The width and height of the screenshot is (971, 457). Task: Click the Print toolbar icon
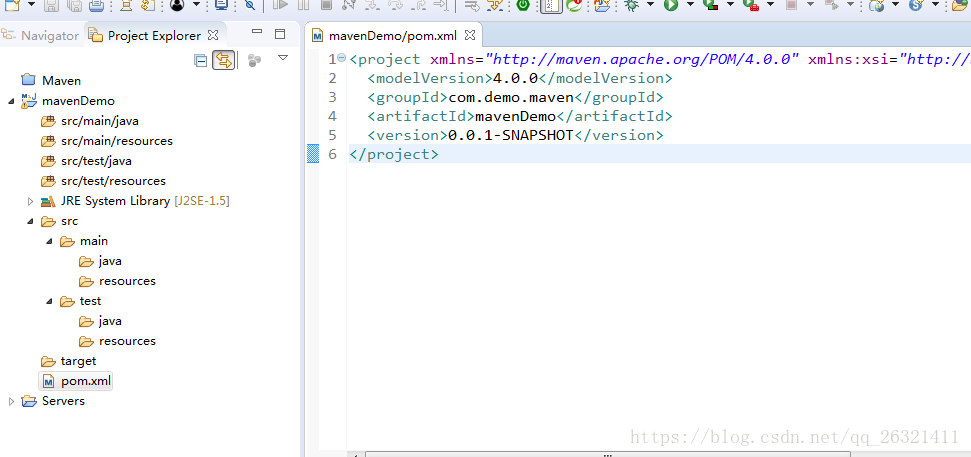pyautogui.click(x=95, y=5)
